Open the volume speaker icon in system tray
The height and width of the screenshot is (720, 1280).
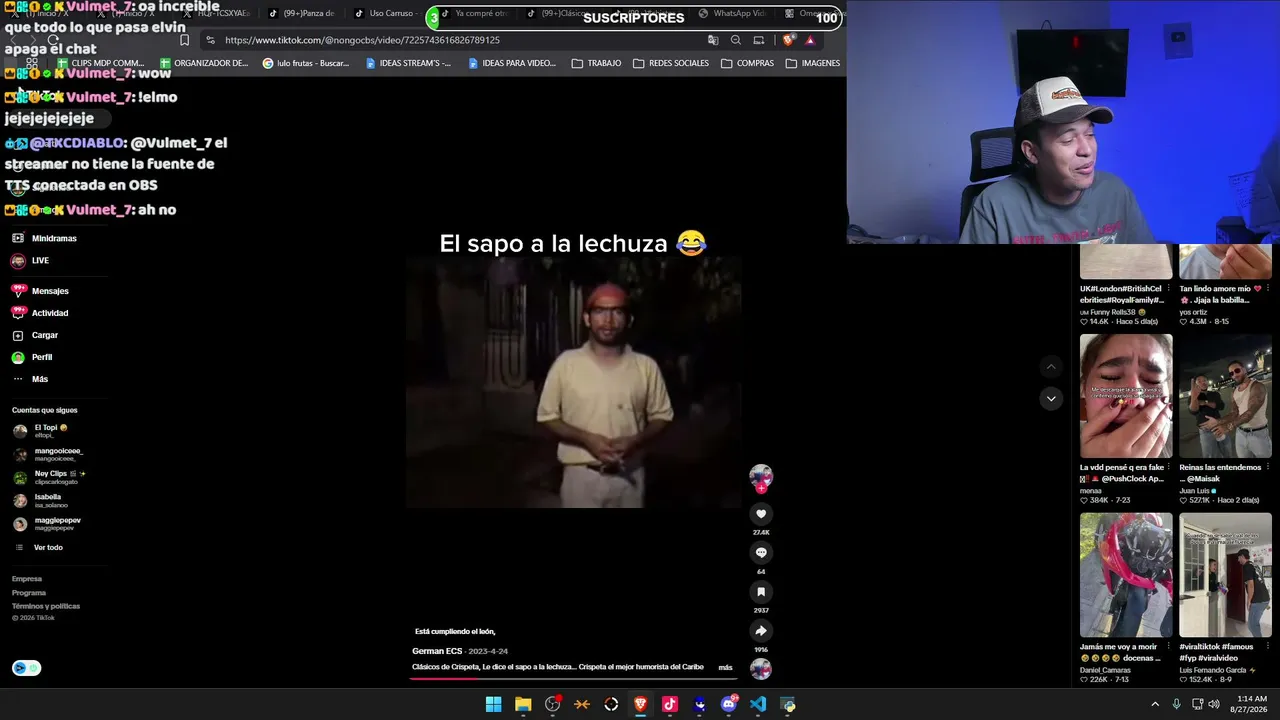click(1214, 704)
